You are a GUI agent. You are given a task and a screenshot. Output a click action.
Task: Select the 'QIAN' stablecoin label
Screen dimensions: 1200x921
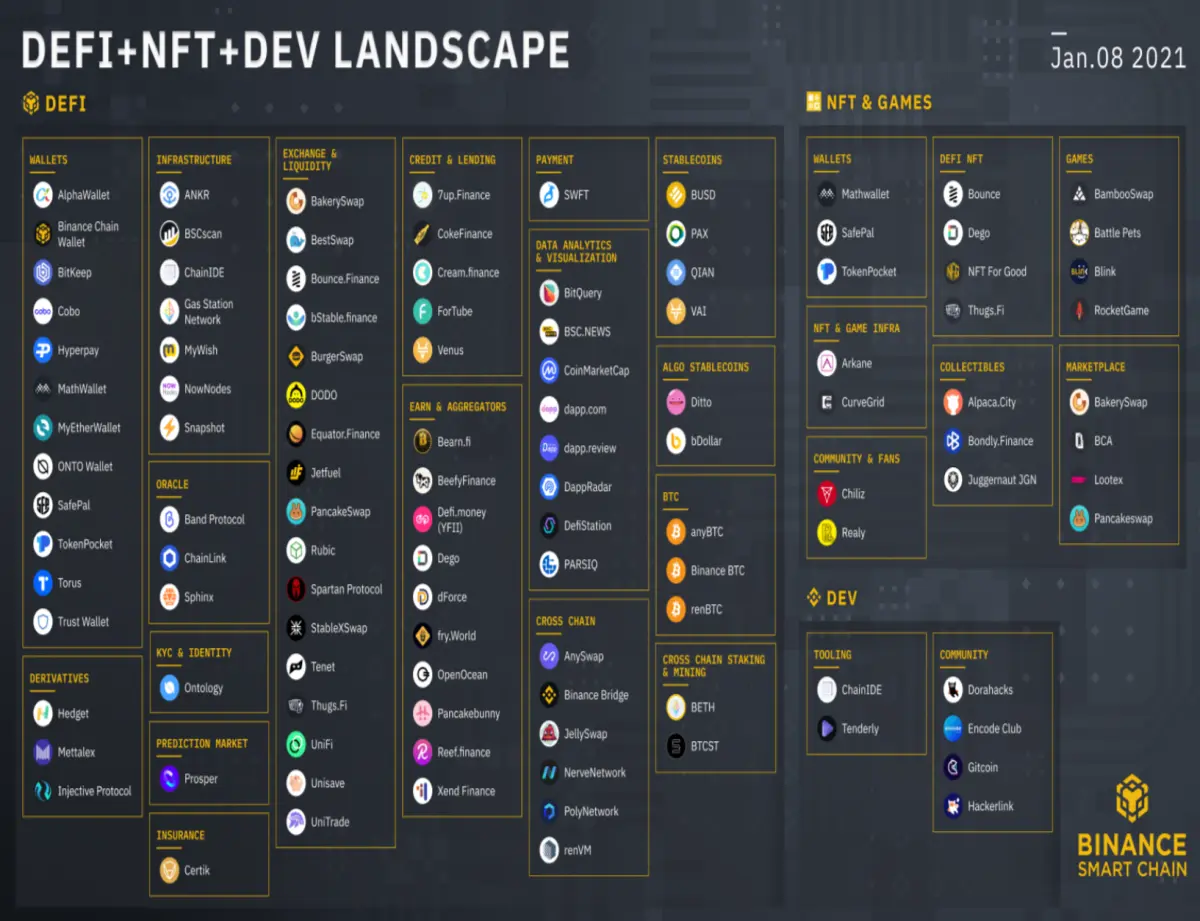pyautogui.click(x=702, y=272)
